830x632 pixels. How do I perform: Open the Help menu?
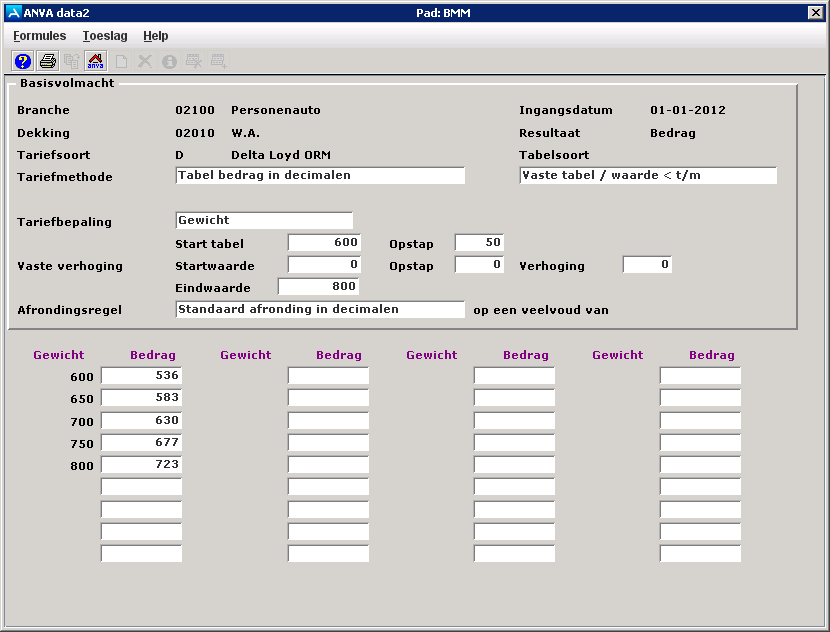pyautogui.click(x=155, y=36)
